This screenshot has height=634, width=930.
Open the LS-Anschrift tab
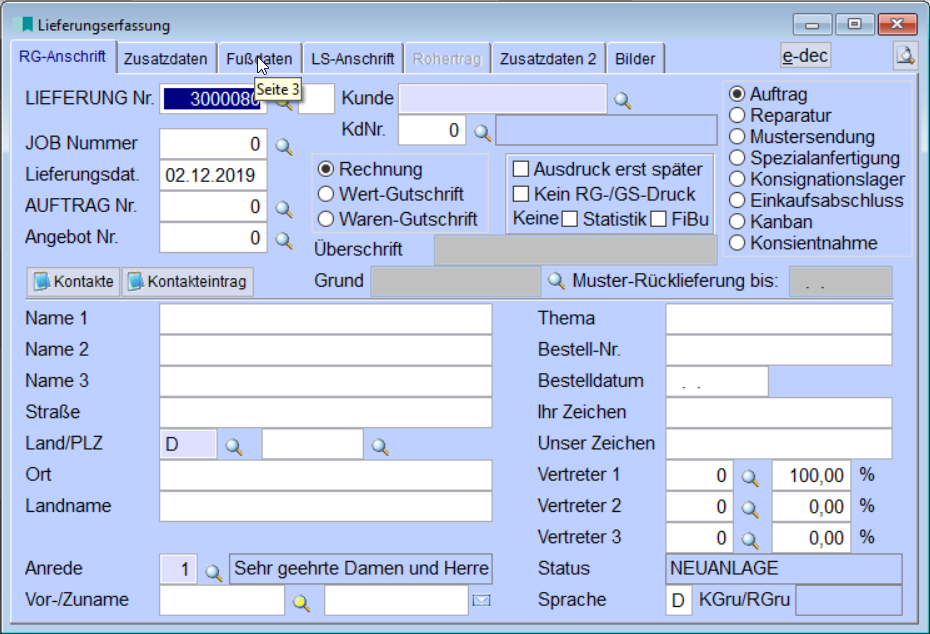tap(352, 59)
